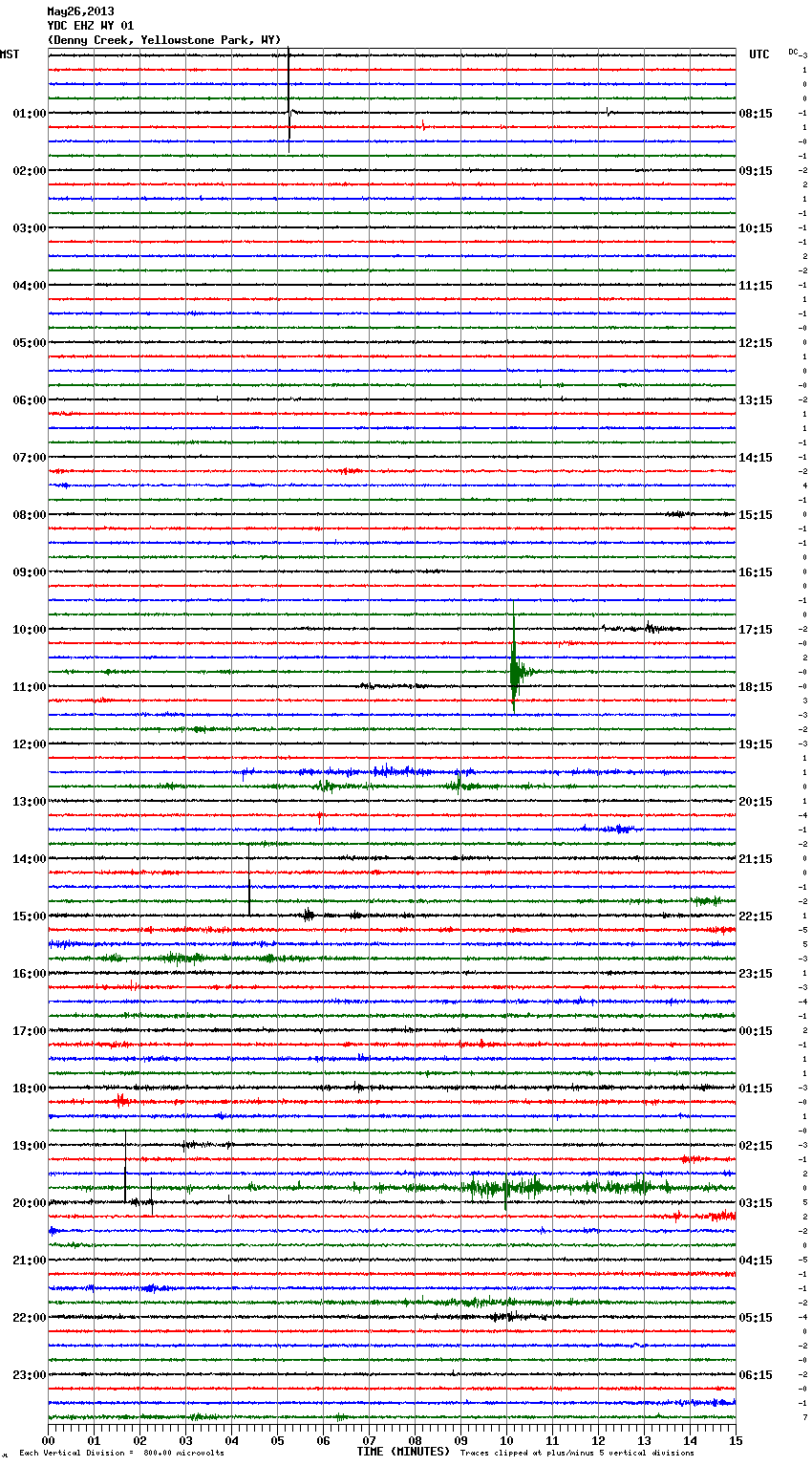The width and height of the screenshot is (812, 1466).
Task: Click the 12:15 UTC time label
Action: click(756, 343)
